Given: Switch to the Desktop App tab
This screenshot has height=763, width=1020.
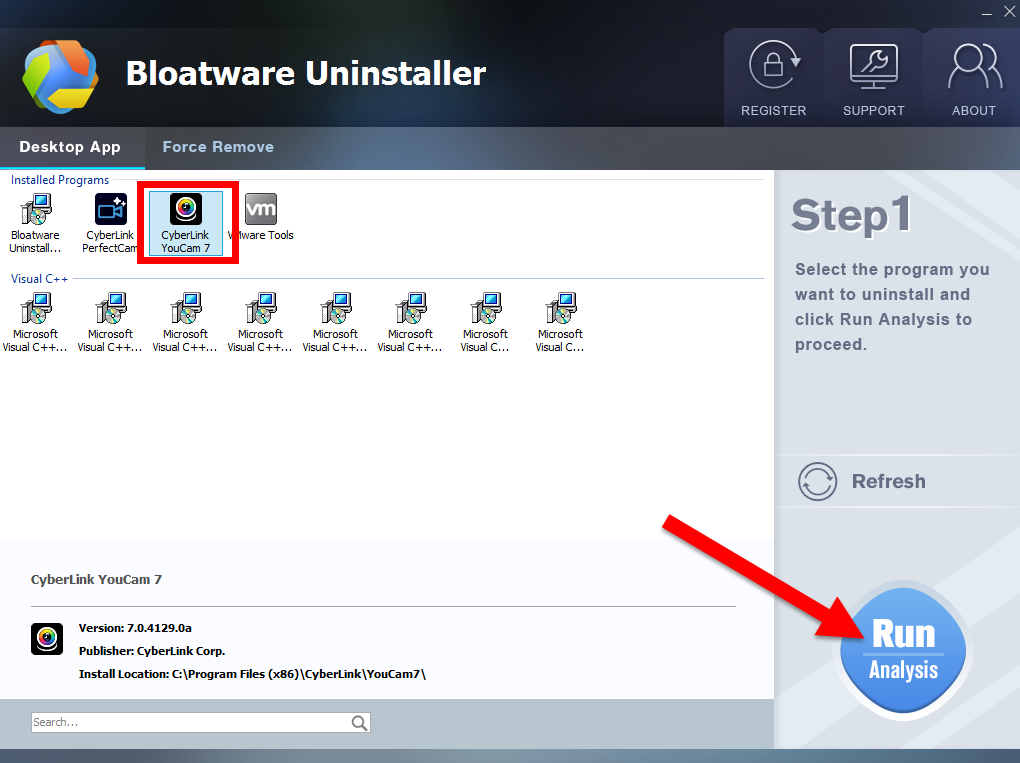Looking at the screenshot, I should coord(70,147).
